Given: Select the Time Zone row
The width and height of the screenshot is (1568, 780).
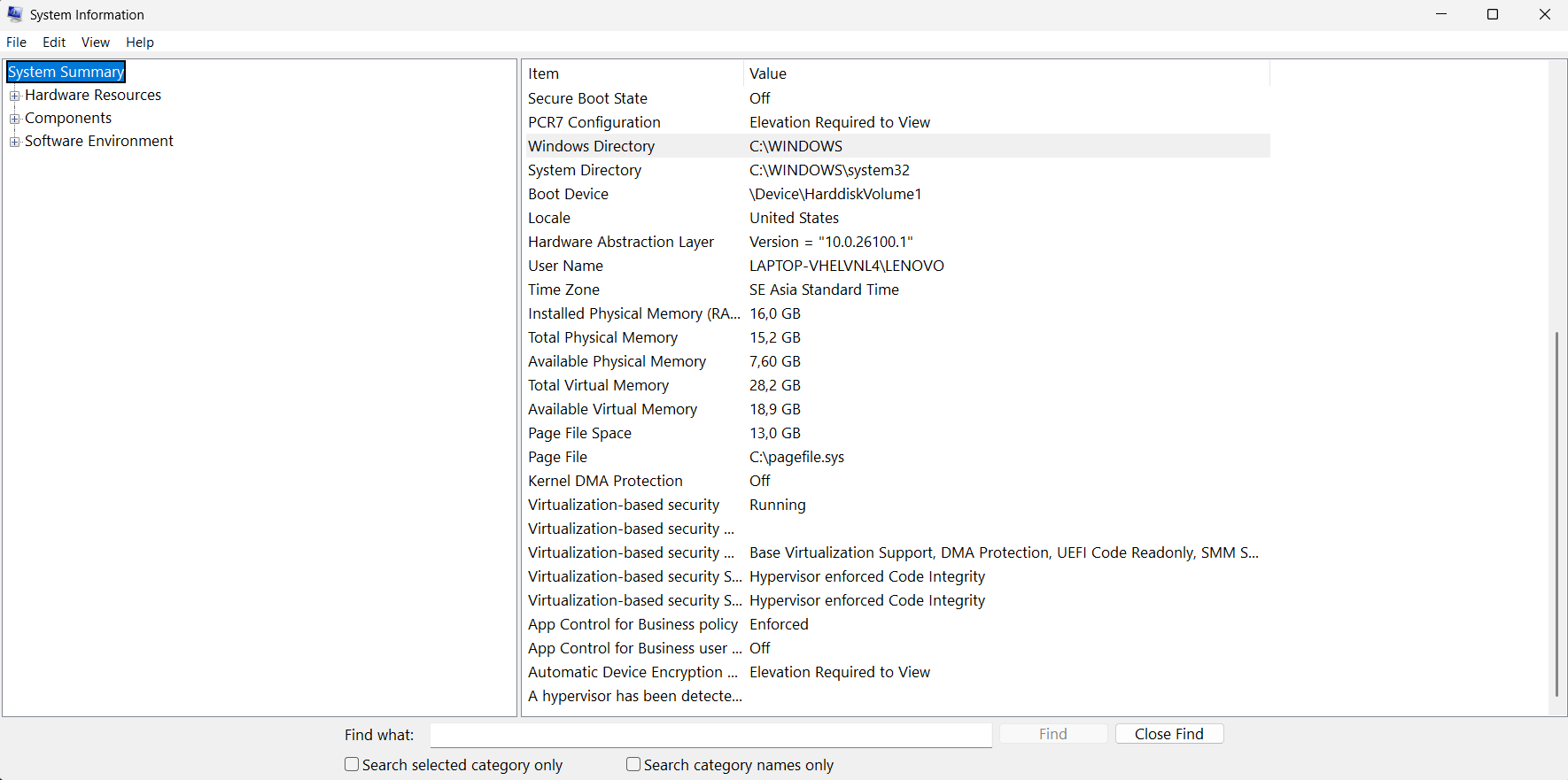Looking at the screenshot, I should point(897,290).
